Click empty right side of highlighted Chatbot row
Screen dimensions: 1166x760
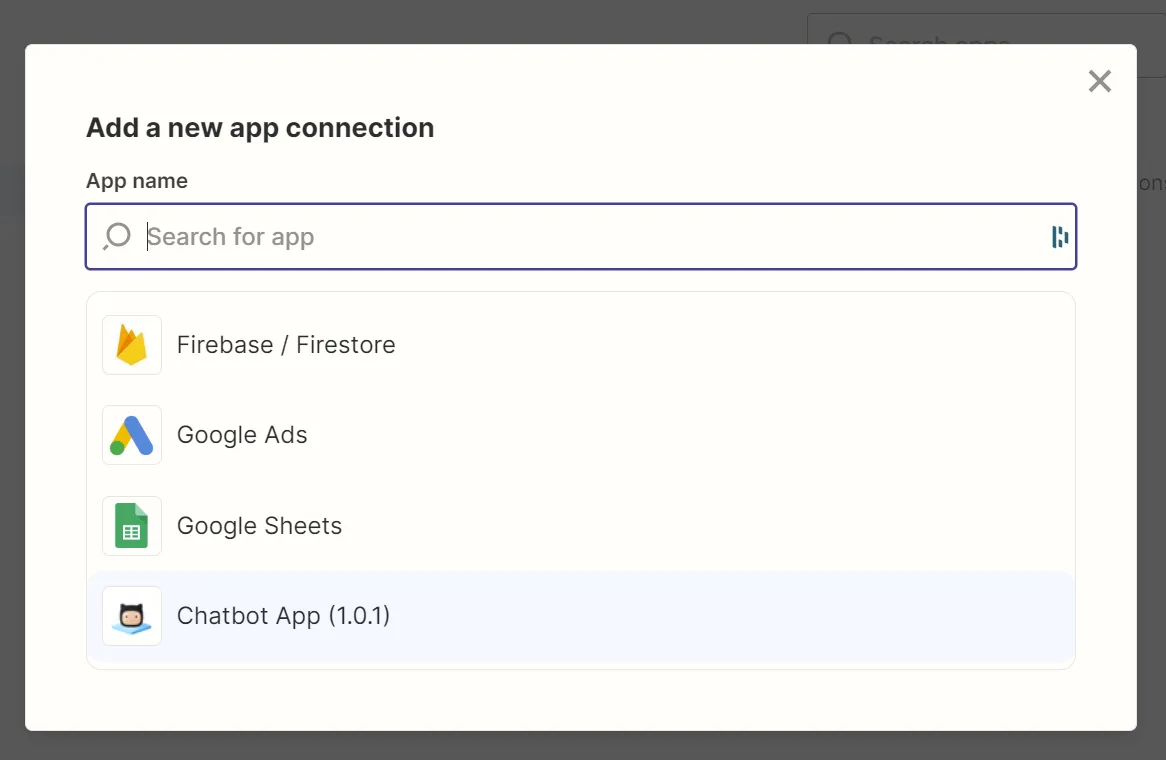(x=744, y=616)
